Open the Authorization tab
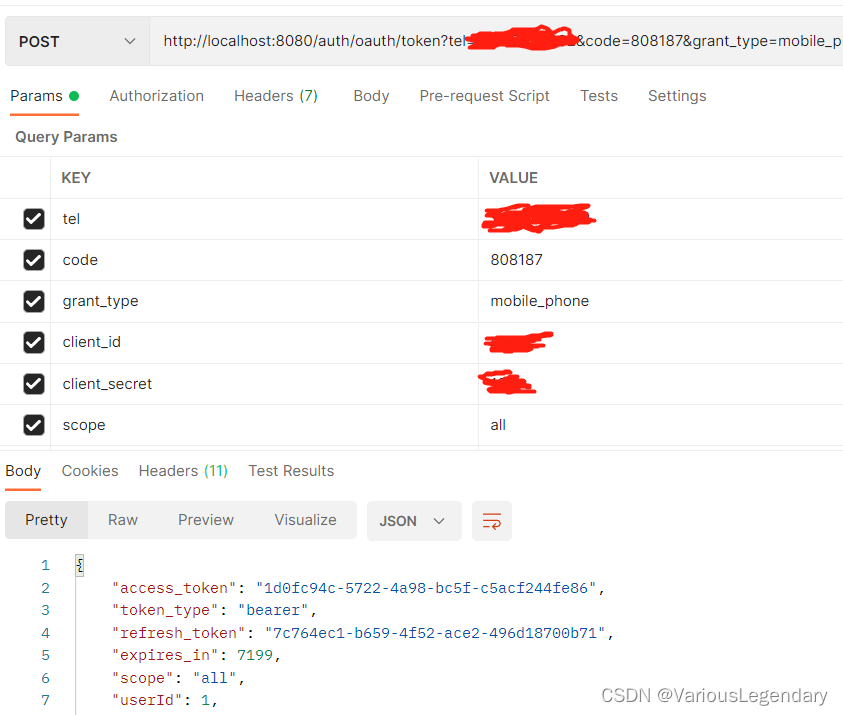843x715 pixels. (156, 96)
